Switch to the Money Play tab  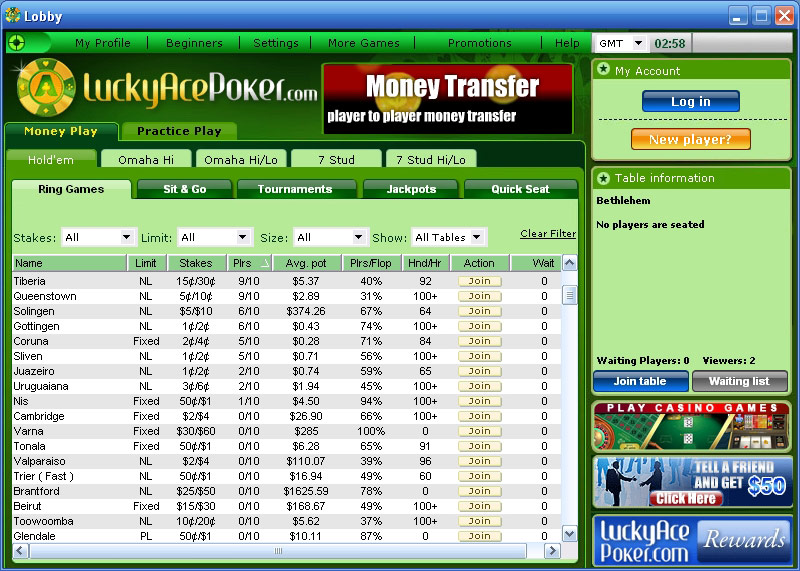pos(61,131)
